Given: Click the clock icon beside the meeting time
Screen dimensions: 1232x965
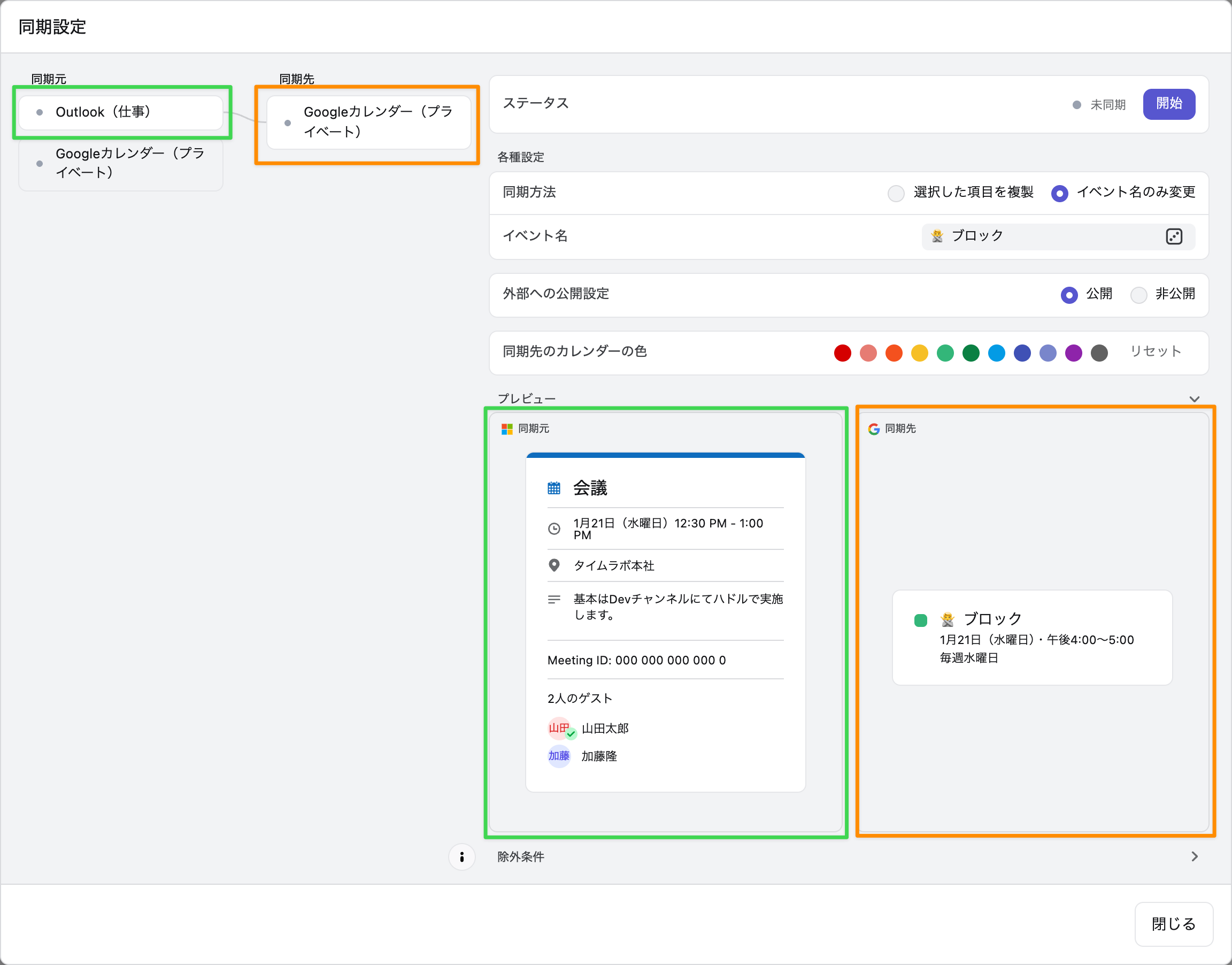Looking at the screenshot, I should (555, 529).
